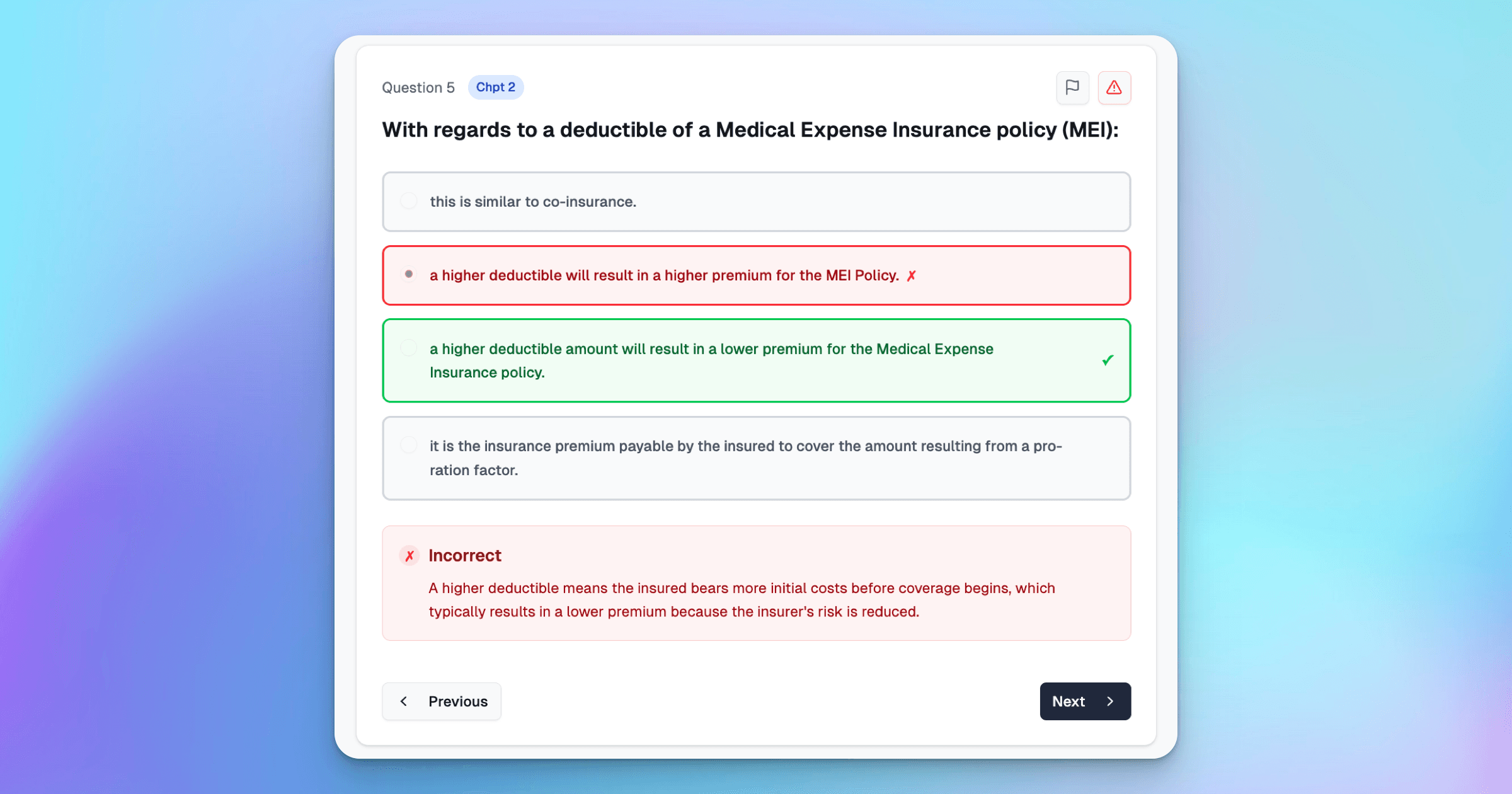Open the Chpt 2 chapter badge
Viewport: 1512px width, 794px height.
[x=496, y=87]
